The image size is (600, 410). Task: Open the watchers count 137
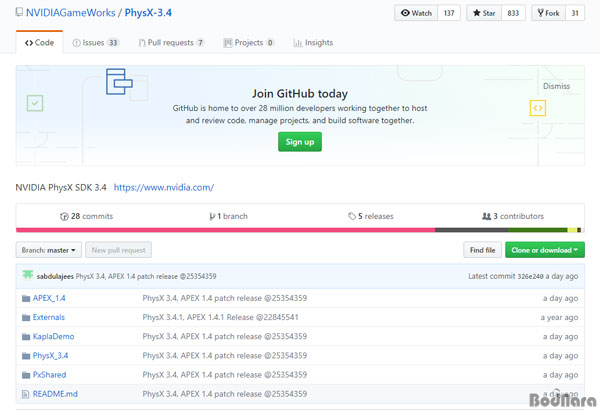449,13
